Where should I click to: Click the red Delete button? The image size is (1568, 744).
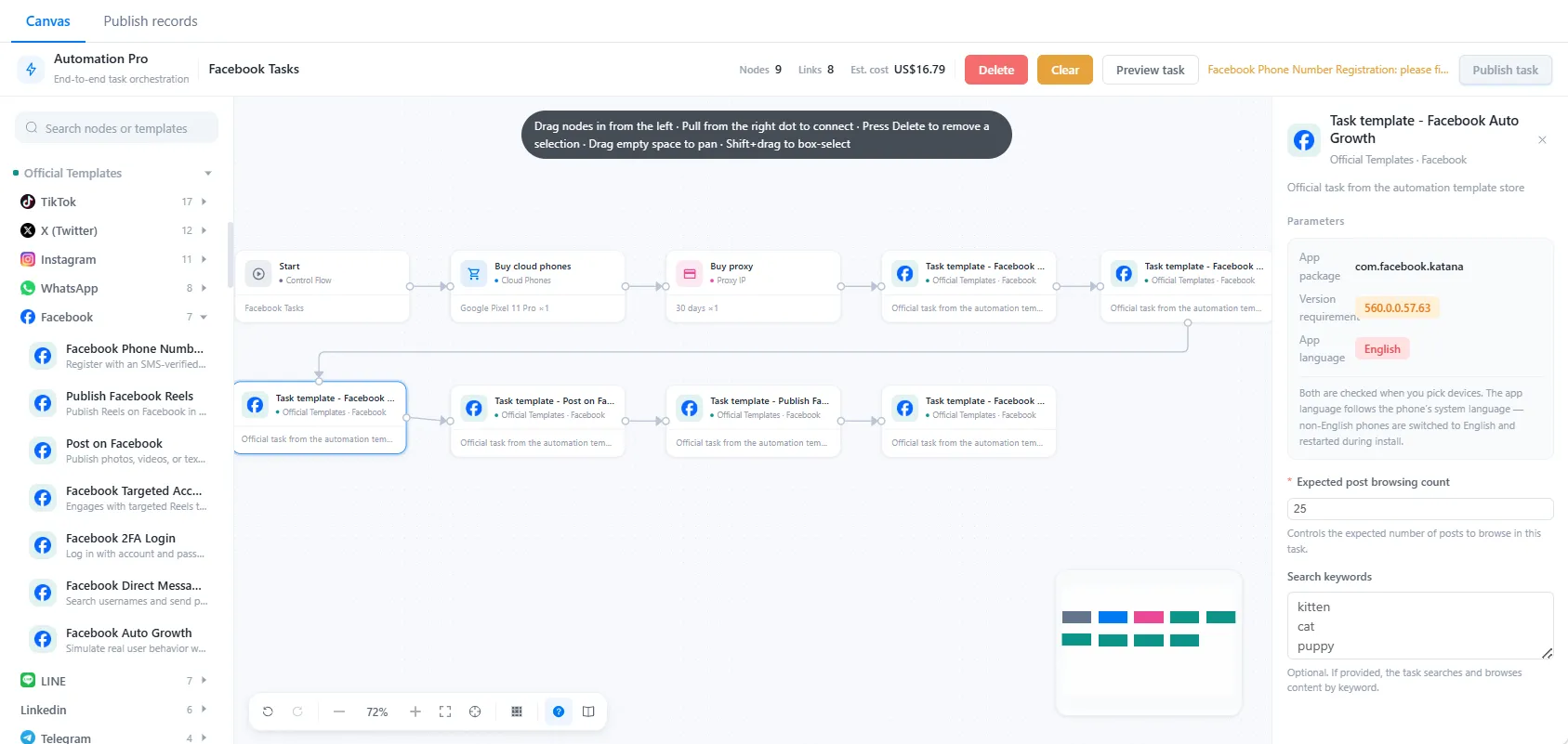pyautogui.click(x=996, y=70)
